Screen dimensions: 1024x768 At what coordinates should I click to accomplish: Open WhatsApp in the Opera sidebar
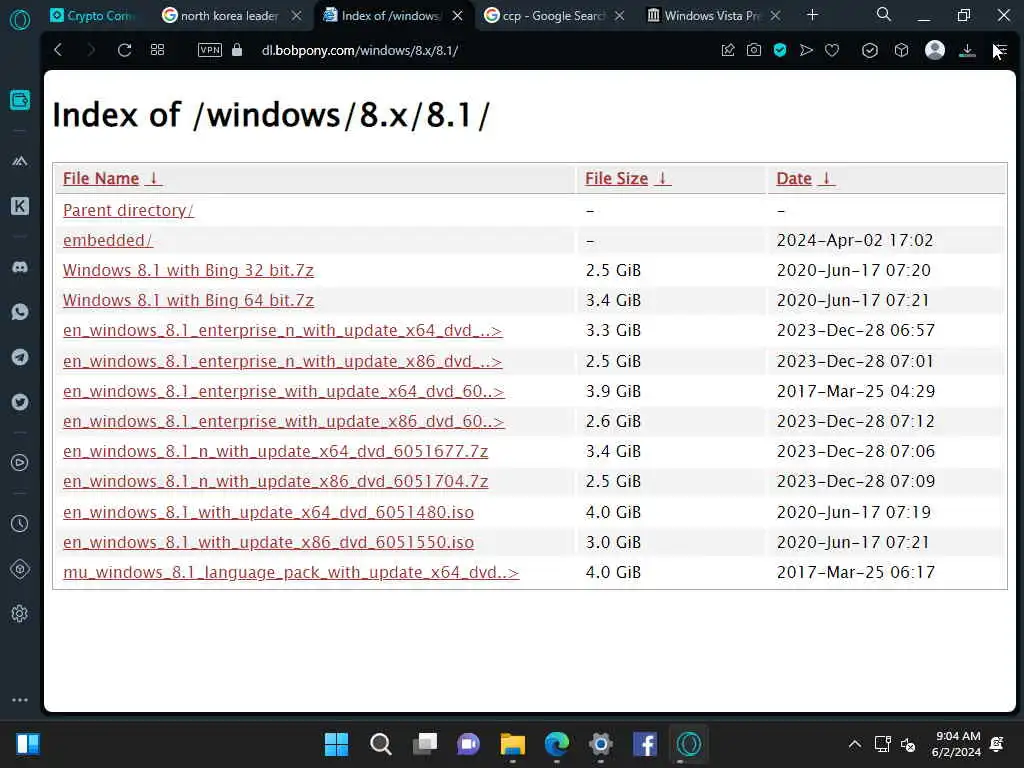click(20, 312)
